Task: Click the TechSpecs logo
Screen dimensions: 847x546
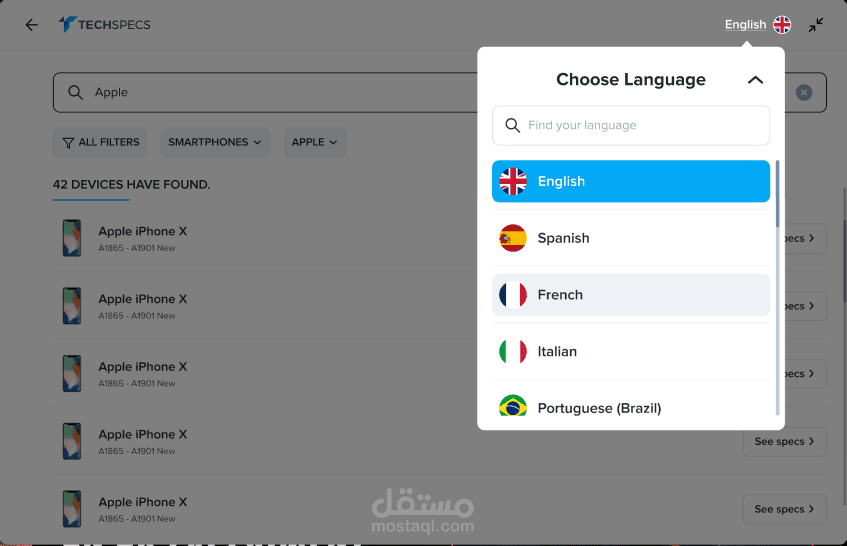Action: pos(105,24)
